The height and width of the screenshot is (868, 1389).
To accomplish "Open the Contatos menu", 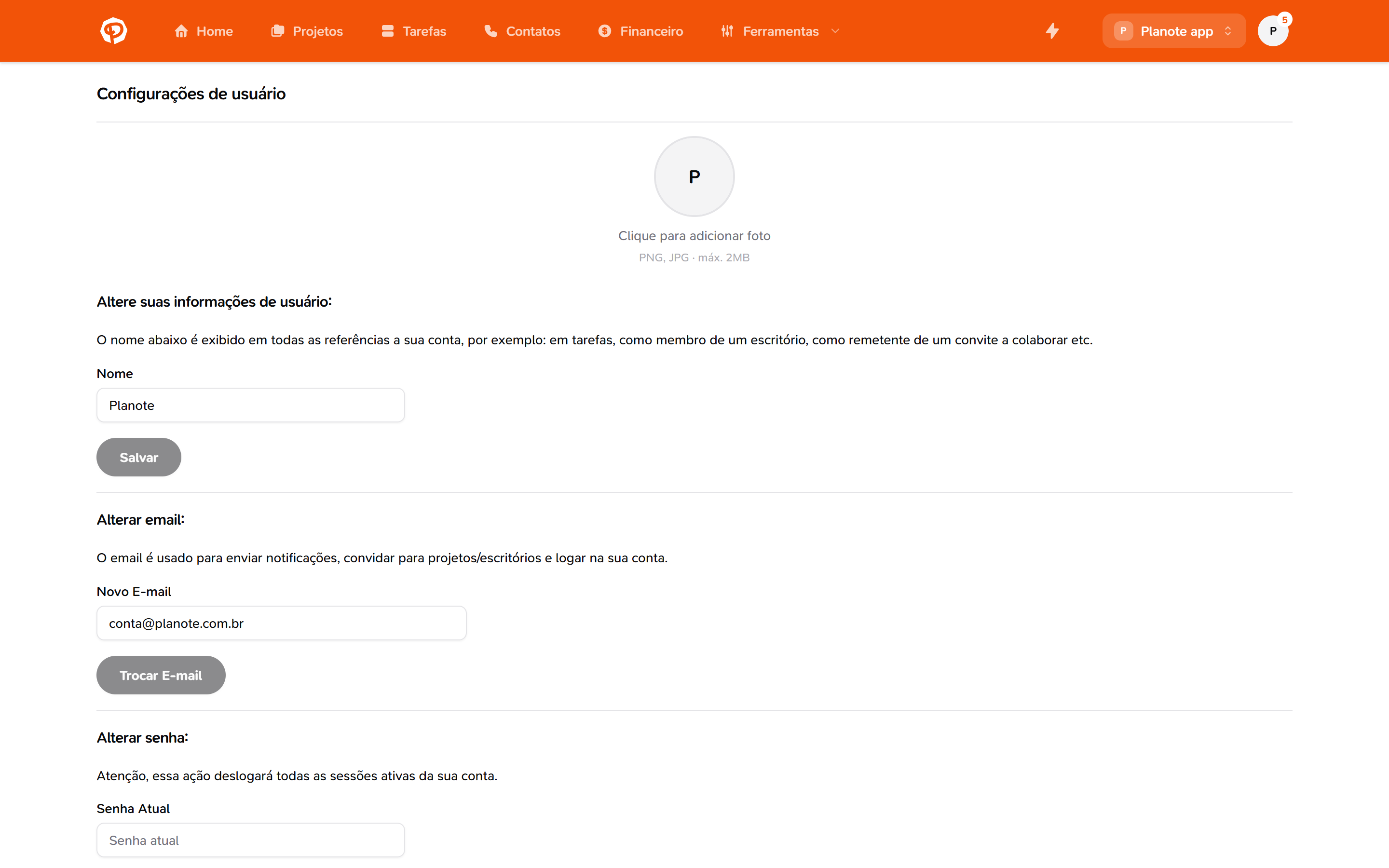I will [x=522, y=31].
